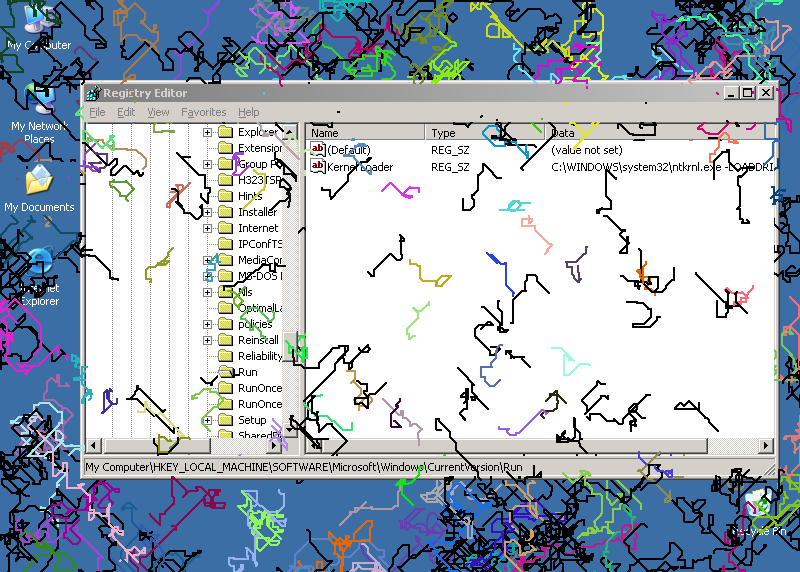Open the Help menu
Screen dimensions: 800x572
pos(248,112)
